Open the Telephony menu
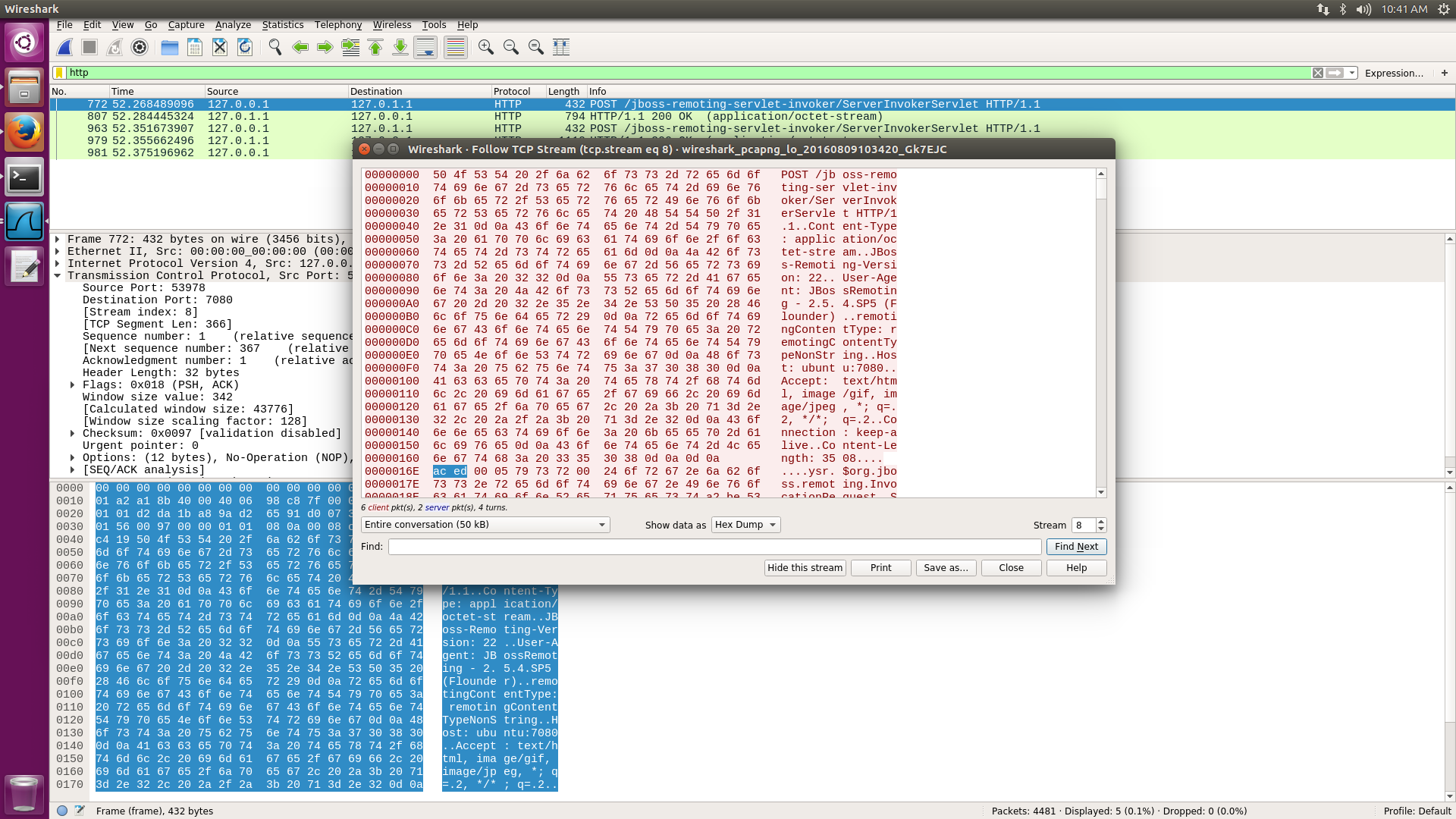Image resolution: width=1456 pixels, height=819 pixels. point(338,25)
